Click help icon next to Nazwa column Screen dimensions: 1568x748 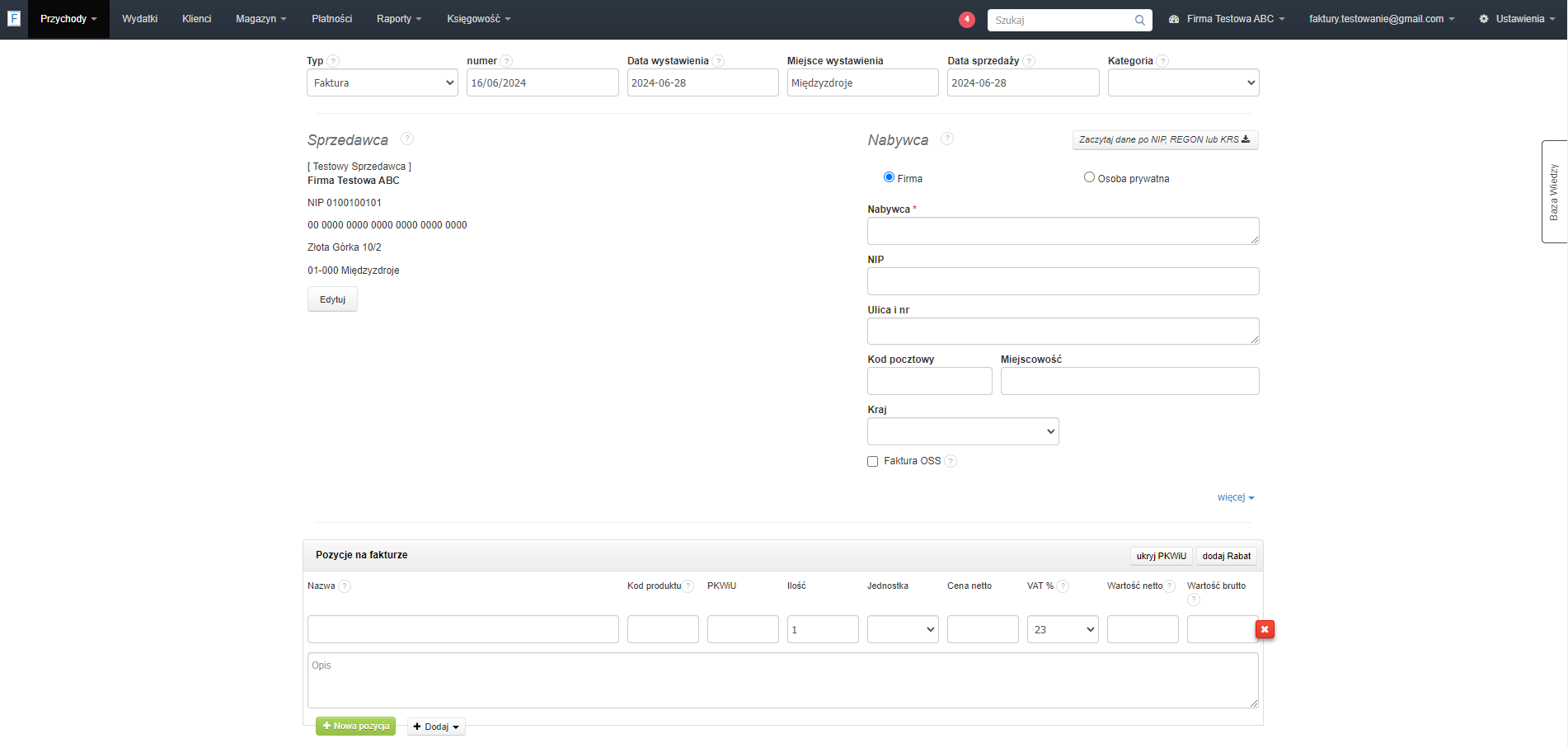click(x=345, y=586)
